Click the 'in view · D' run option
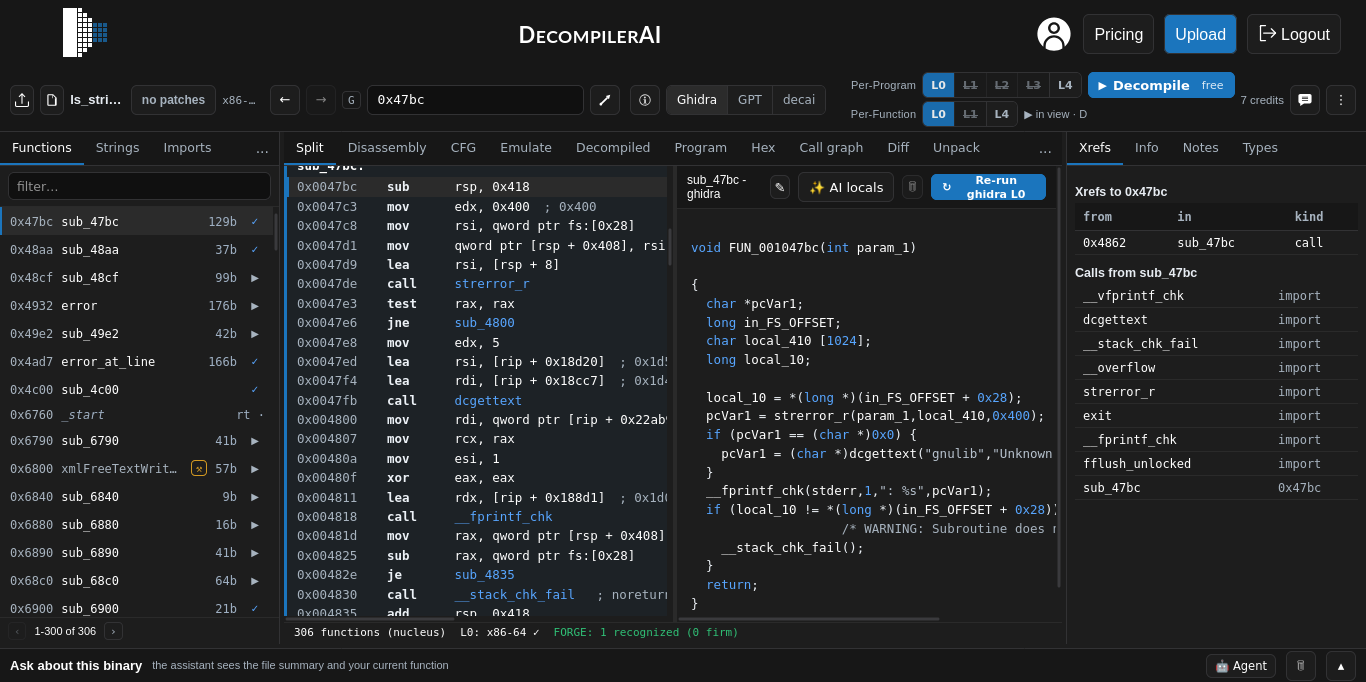Viewport: 1366px width, 682px height. [x=1055, y=114]
